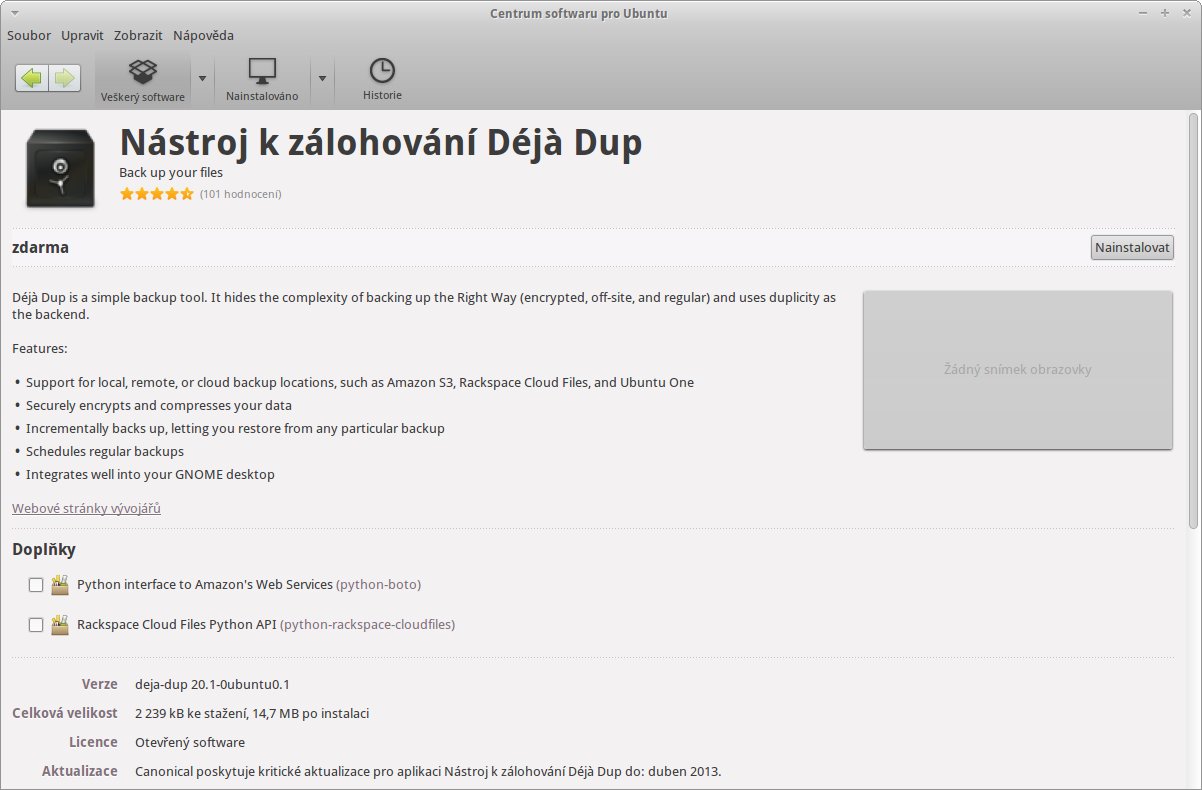This screenshot has height=790, width=1202.
Task: Open the Webové stránky vývojářů link
Action: pos(86,508)
